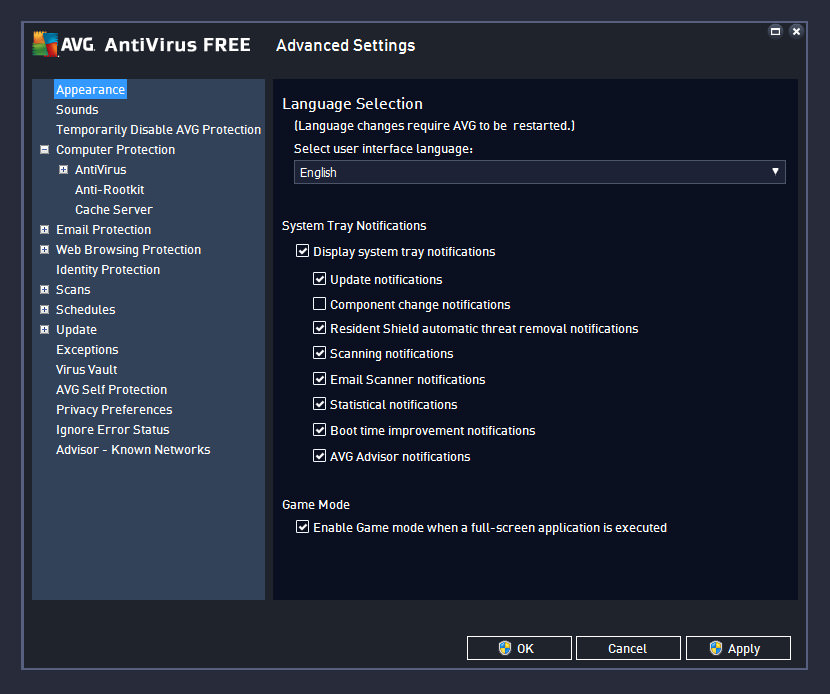Toggle Resident Shield automatic threat removal notifications
Image resolution: width=830 pixels, height=694 pixels.
pos(319,328)
